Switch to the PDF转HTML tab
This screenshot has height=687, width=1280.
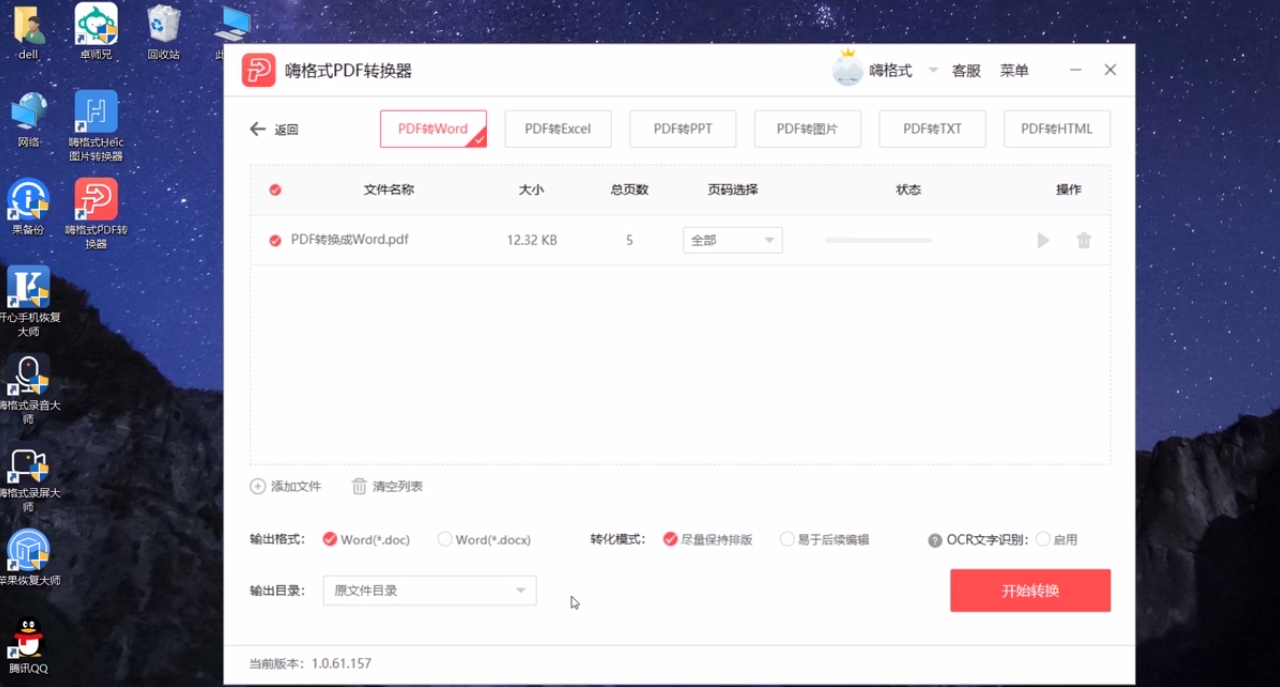1057,129
